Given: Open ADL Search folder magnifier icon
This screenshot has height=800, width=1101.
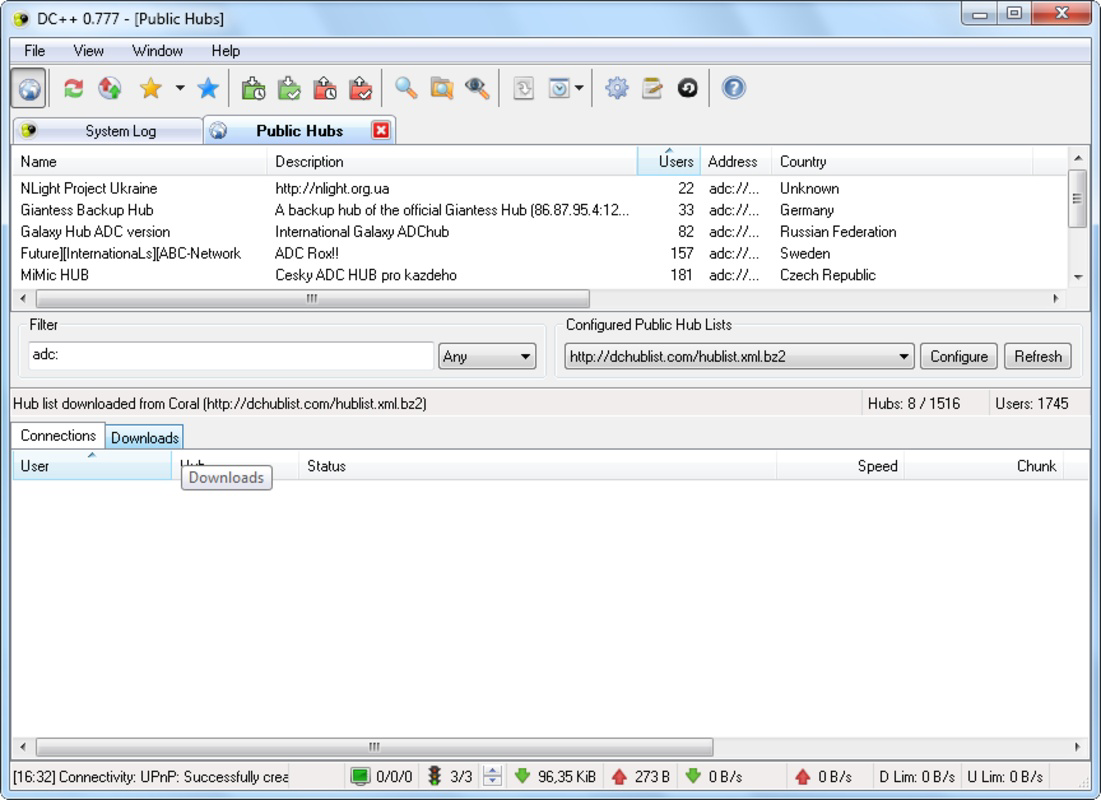Looking at the screenshot, I should coord(442,88).
